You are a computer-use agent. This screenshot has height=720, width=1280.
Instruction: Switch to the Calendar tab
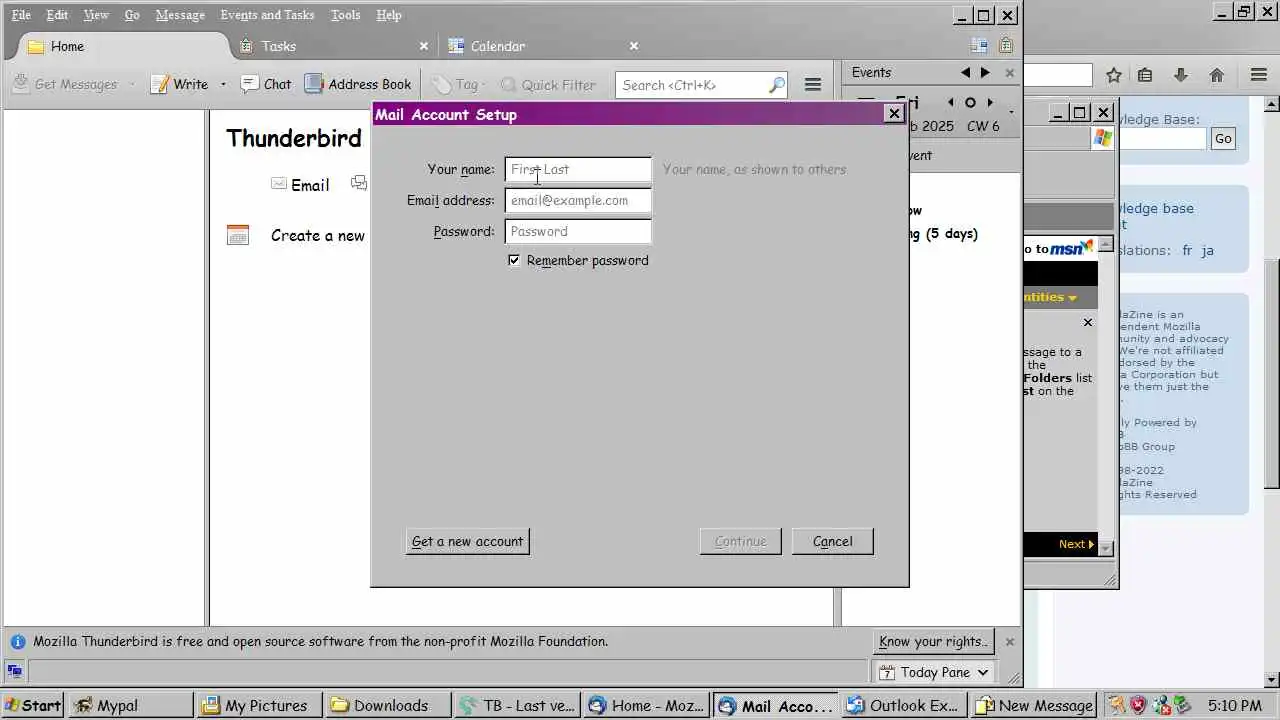point(543,46)
